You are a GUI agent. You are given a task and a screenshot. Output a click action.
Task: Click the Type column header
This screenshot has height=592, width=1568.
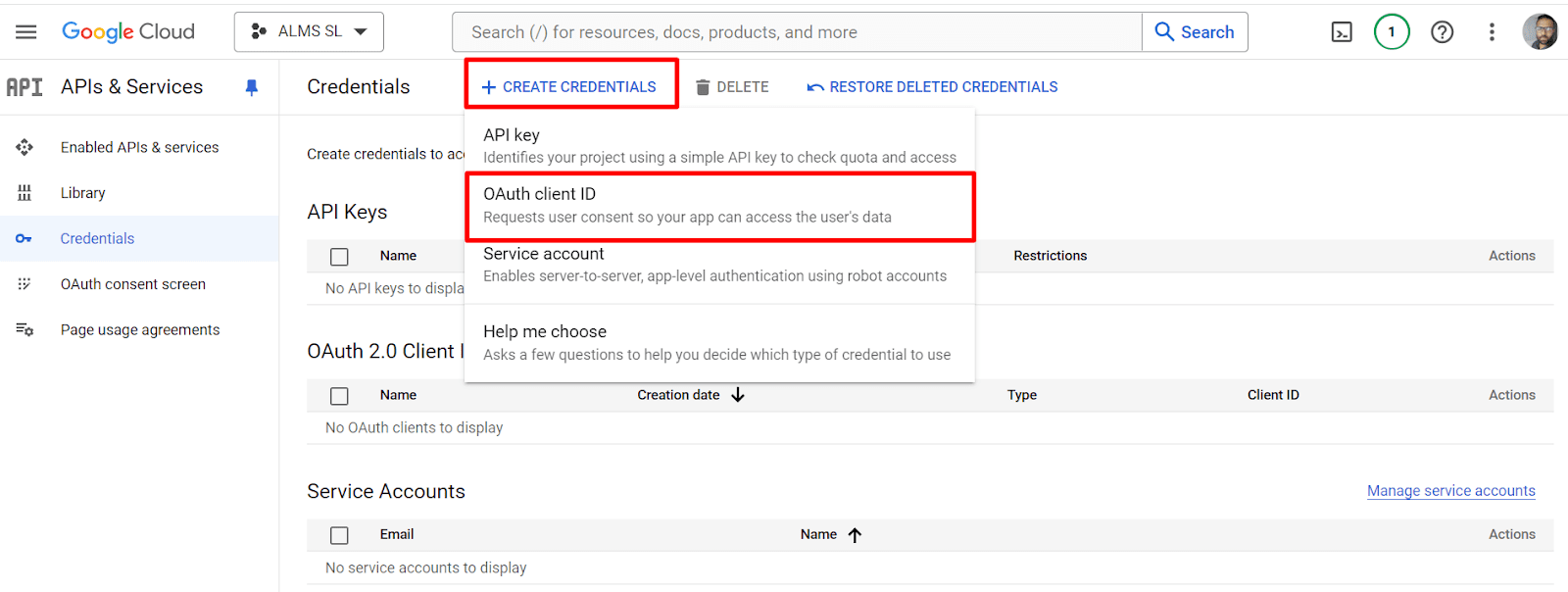coord(1022,395)
